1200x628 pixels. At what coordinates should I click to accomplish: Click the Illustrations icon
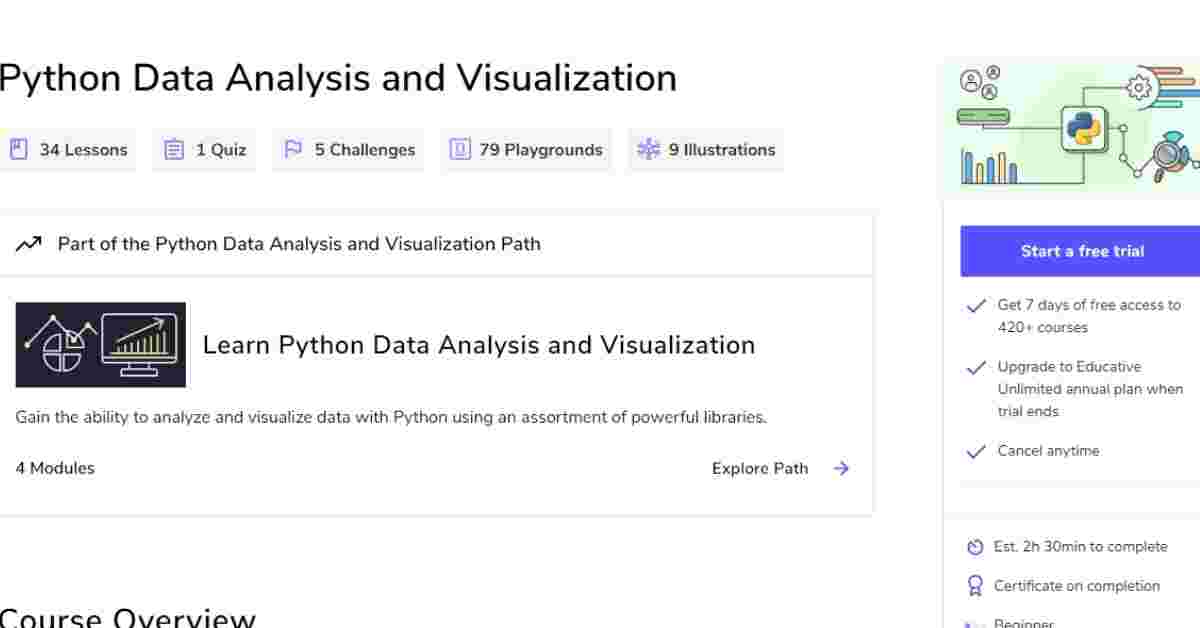tap(649, 150)
